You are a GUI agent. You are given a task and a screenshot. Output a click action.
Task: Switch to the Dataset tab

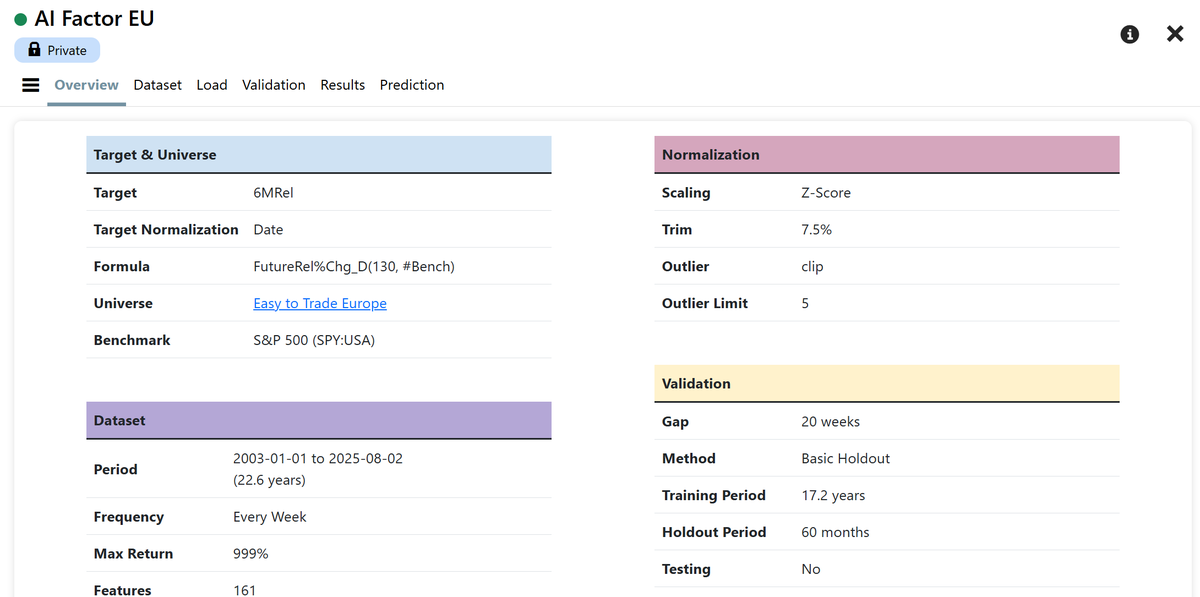(158, 85)
